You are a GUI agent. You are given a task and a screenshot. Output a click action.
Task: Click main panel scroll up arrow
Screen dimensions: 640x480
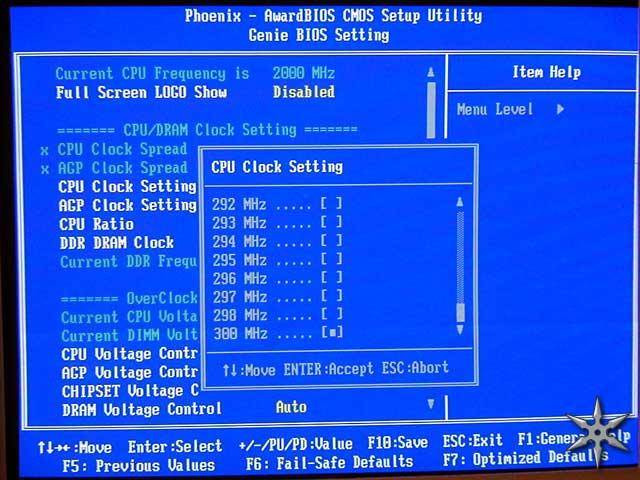coord(431,73)
